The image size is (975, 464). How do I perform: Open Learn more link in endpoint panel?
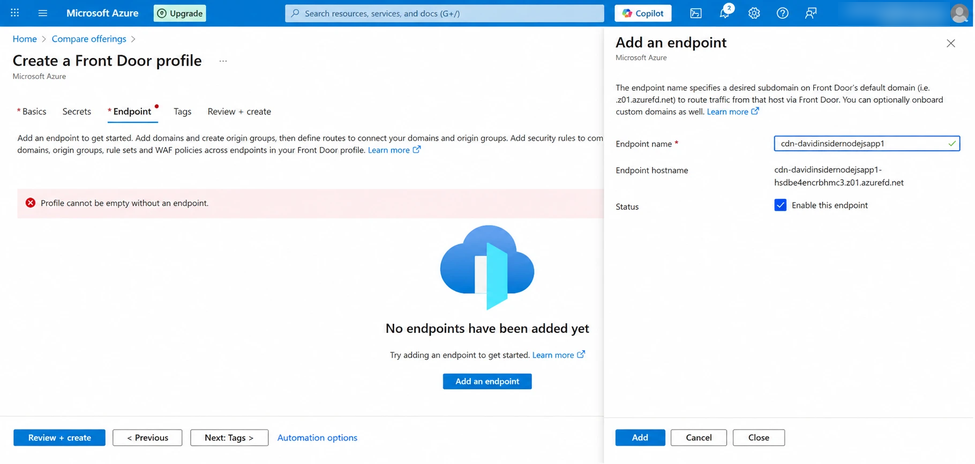tap(733, 111)
